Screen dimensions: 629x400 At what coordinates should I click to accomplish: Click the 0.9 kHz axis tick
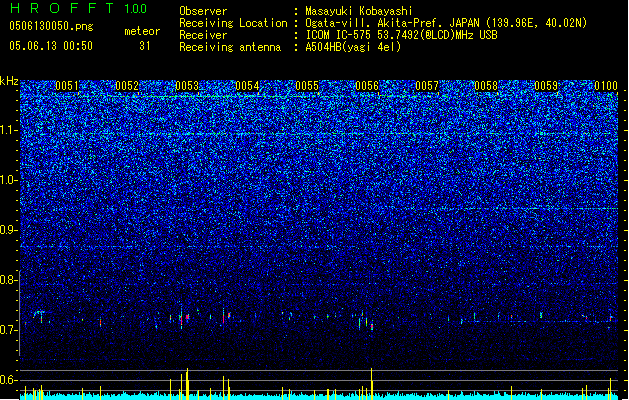pyautogui.click(x=9, y=230)
